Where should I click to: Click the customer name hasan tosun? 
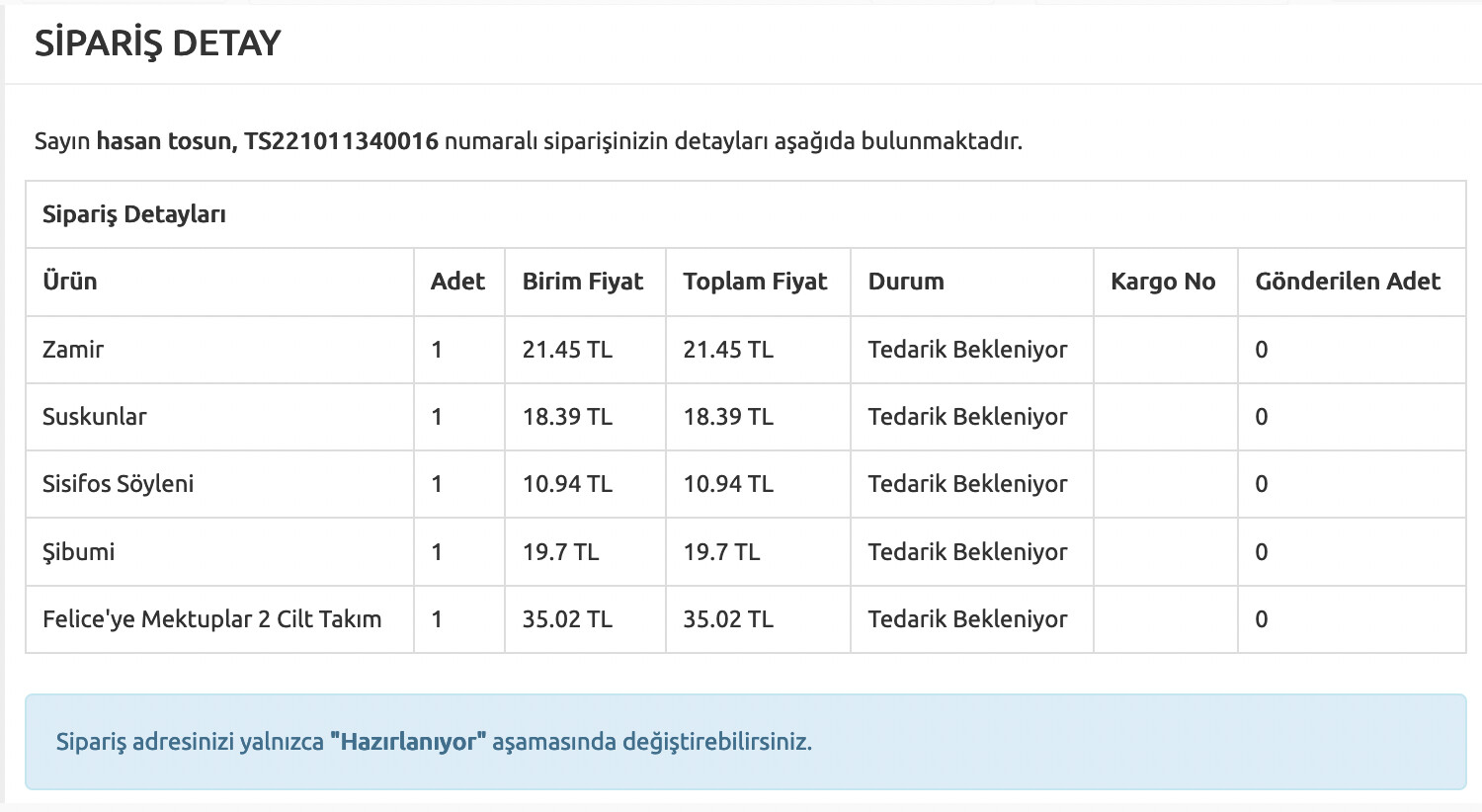click(x=164, y=141)
